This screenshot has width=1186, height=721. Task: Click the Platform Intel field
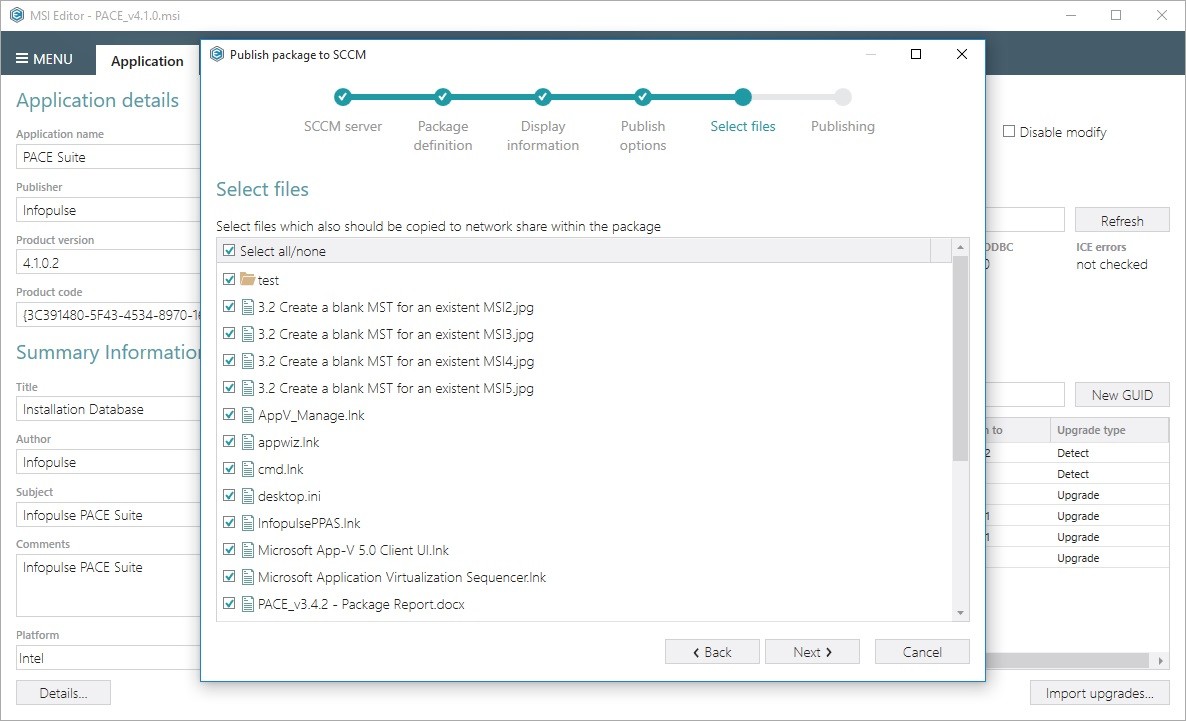pos(108,657)
